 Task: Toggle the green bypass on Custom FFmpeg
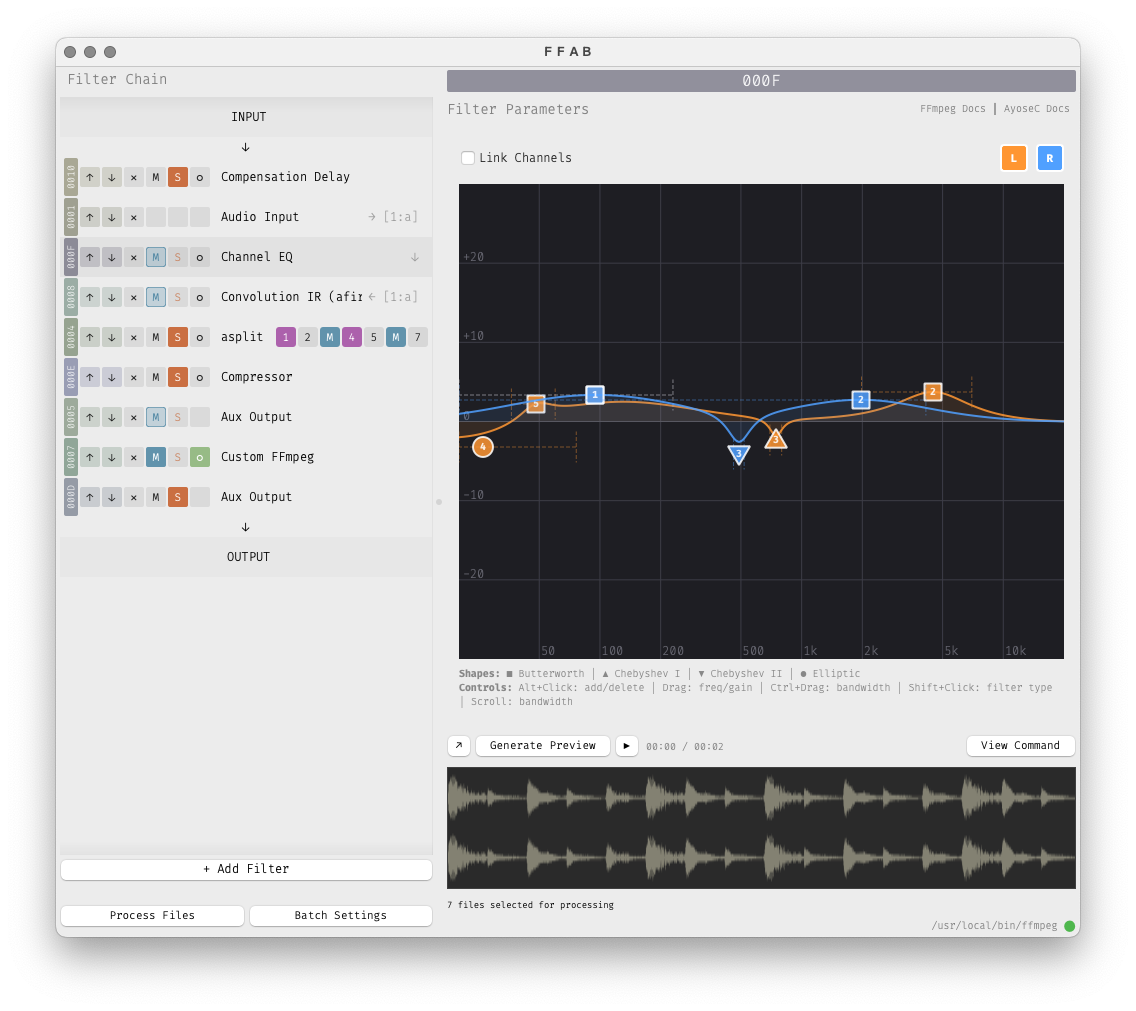[200, 457]
